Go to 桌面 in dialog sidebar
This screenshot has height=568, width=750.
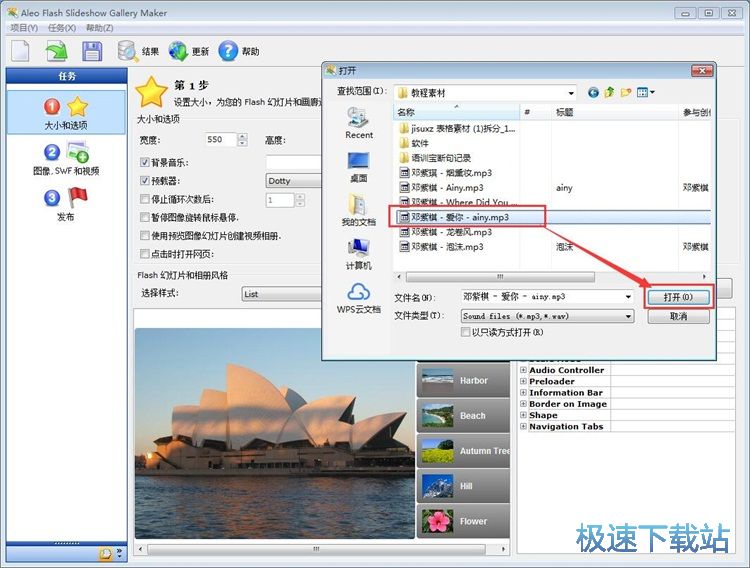point(359,167)
